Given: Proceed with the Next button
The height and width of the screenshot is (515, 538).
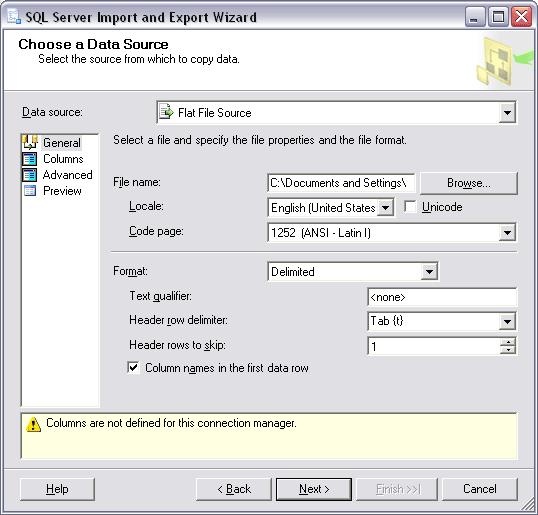Looking at the screenshot, I should 314,489.
